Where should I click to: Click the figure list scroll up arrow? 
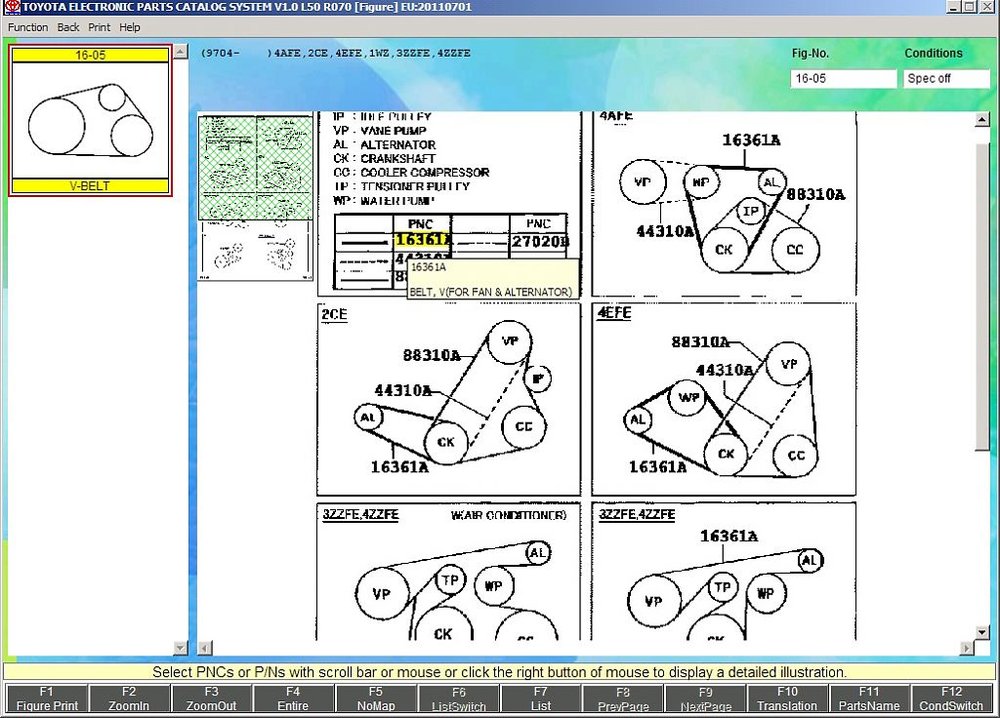click(x=180, y=52)
